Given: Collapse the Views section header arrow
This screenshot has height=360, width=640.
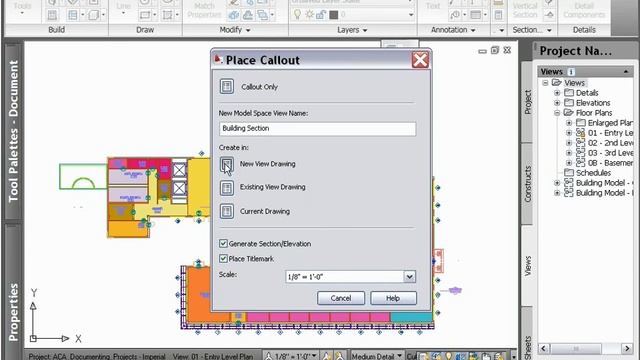Looking at the screenshot, I should click(x=626, y=71).
